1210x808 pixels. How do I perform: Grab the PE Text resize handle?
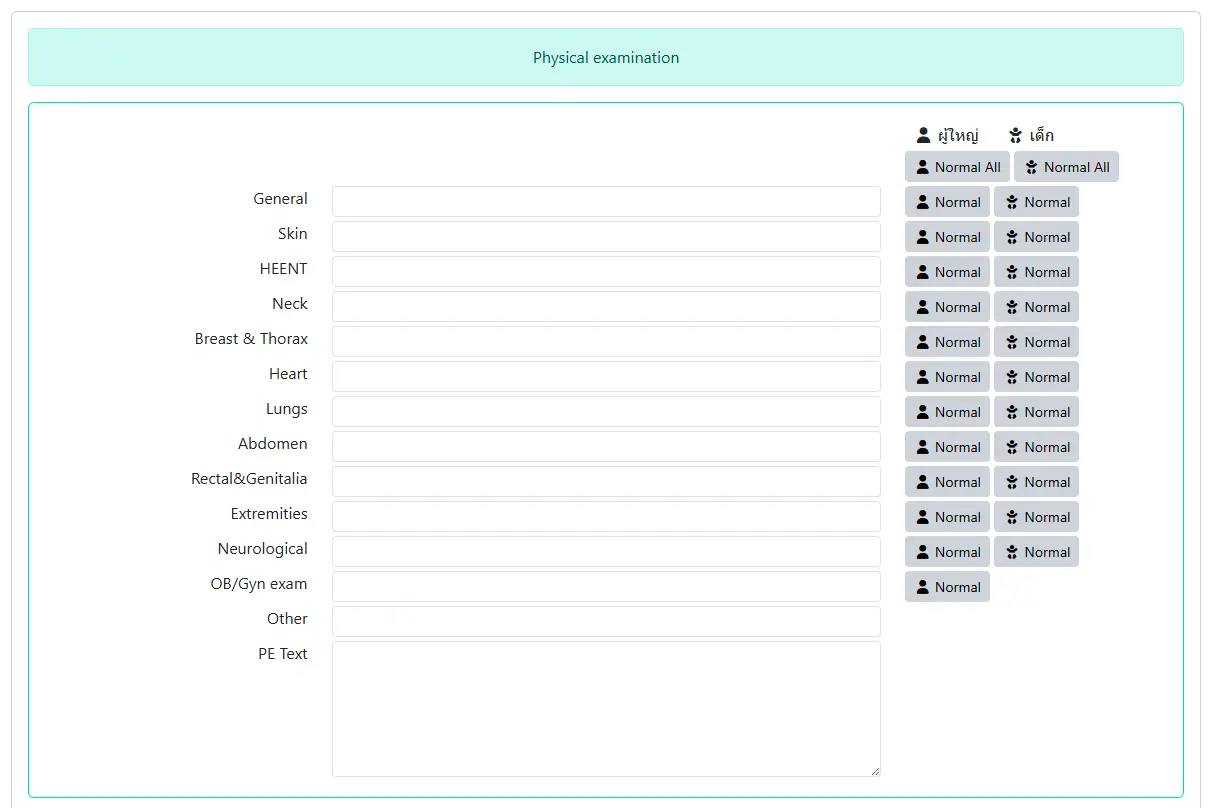click(x=875, y=771)
